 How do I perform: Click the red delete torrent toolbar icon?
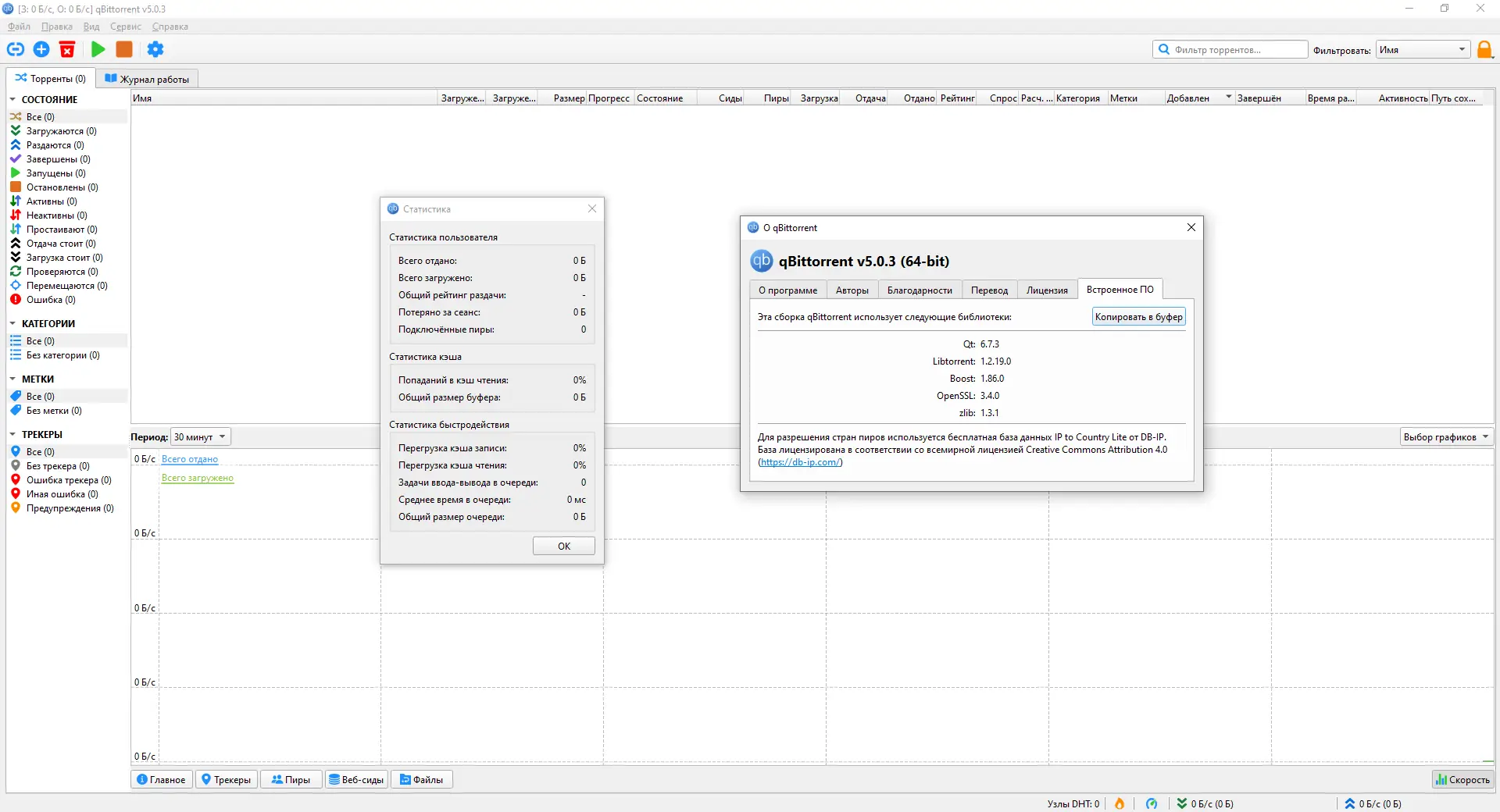pos(67,50)
